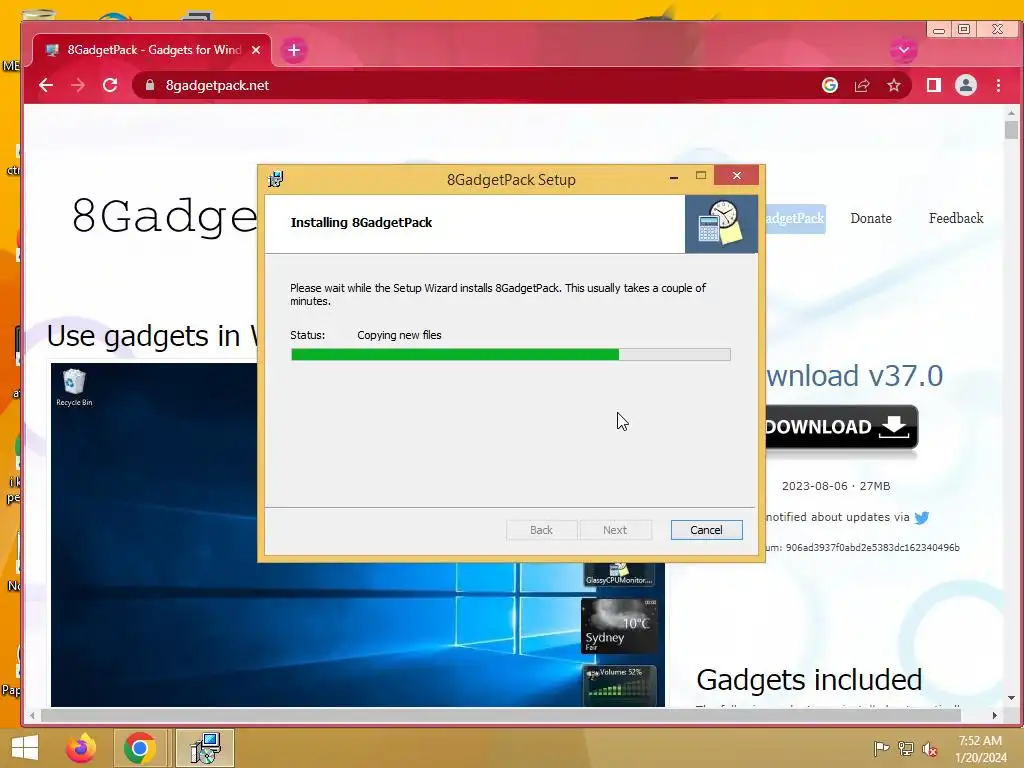Reload the 8gadgetpack.net page
Viewport: 1024px width, 768px height.
[x=110, y=86]
